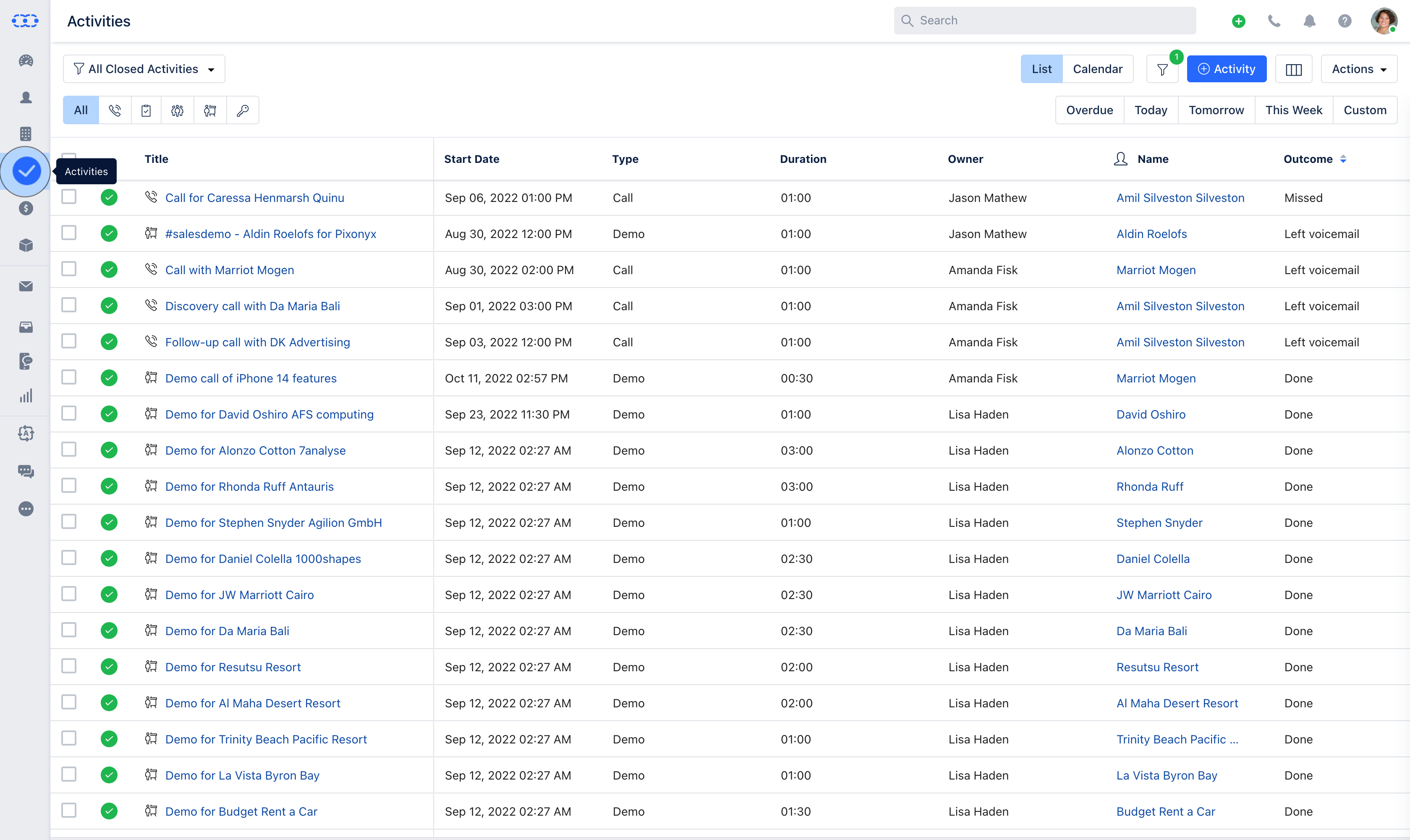This screenshot has height=840, width=1410.
Task: Click green completed status for Call with Marriot Mogen
Action: (109, 270)
